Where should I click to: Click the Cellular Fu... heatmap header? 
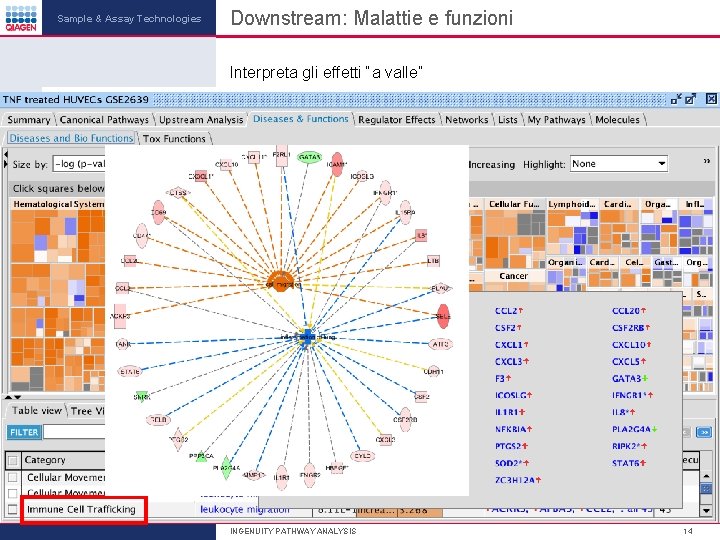point(514,203)
